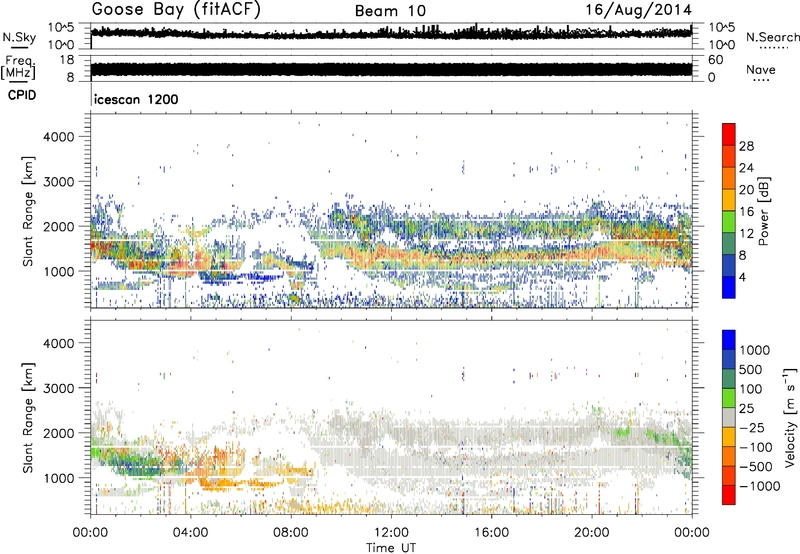The width and height of the screenshot is (800, 554).
Task: Click the '3000' tick in the power panel
Action: [59, 182]
